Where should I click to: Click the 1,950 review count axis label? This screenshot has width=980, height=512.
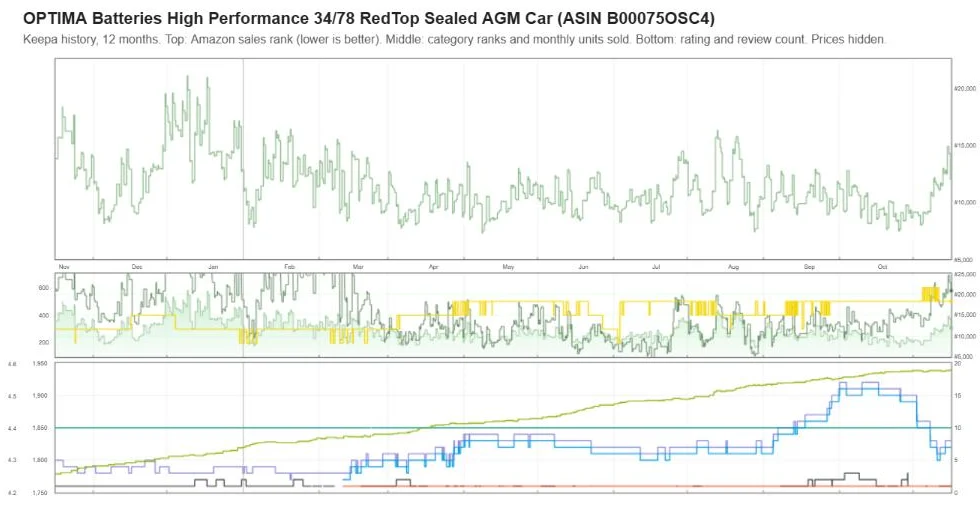click(40, 363)
